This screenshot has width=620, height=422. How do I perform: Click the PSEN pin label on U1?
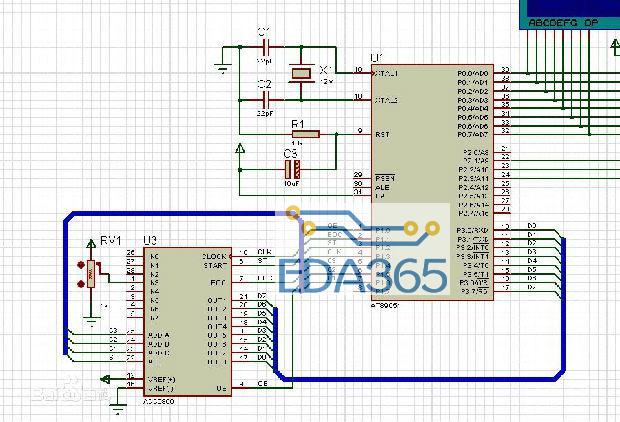tap(385, 178)
